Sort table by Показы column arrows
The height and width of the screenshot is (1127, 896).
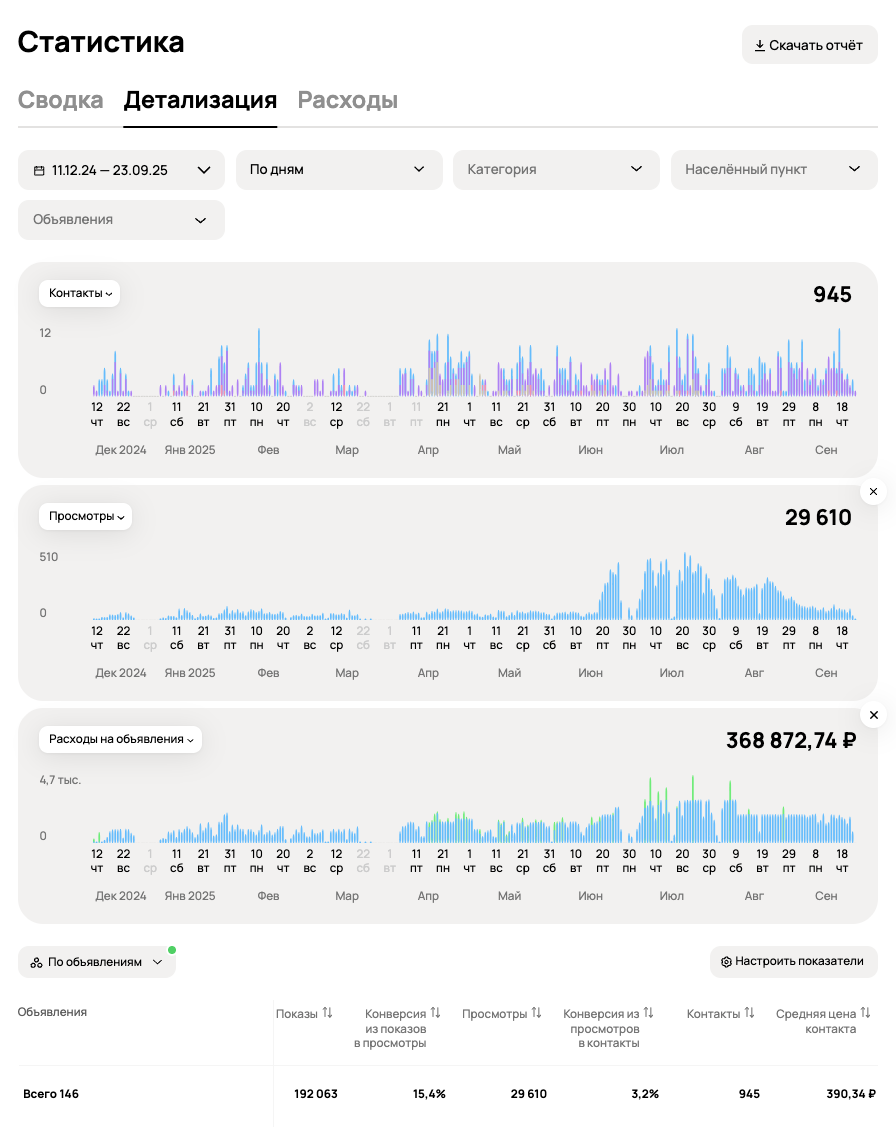coord(327,1014)
